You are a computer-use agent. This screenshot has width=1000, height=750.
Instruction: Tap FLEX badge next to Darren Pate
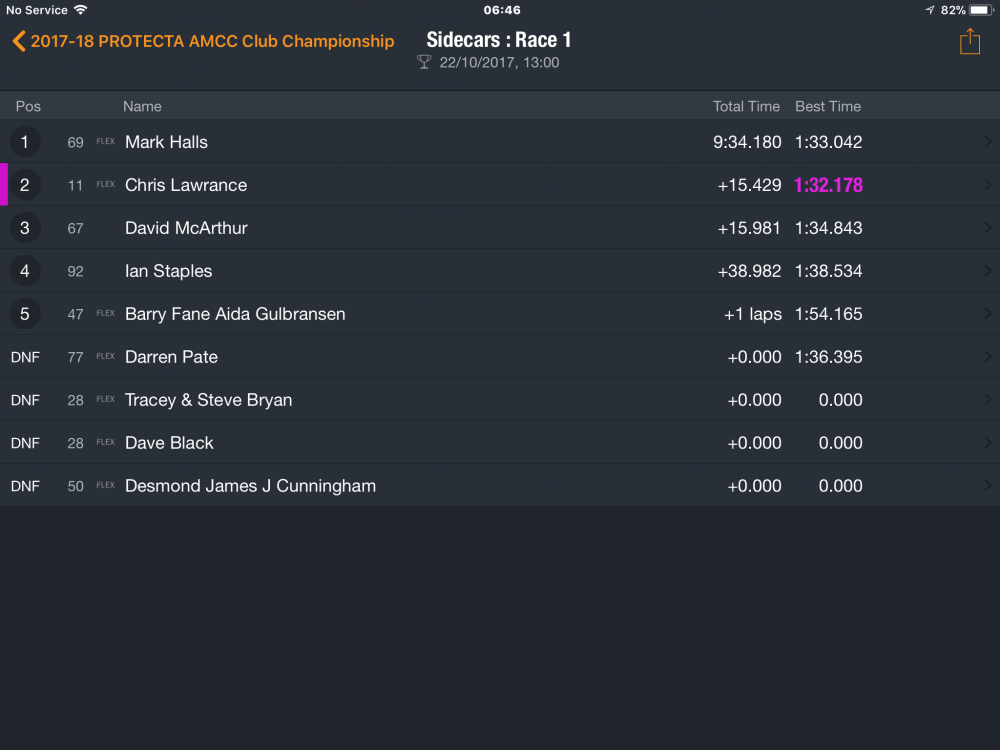coord(105,357)
